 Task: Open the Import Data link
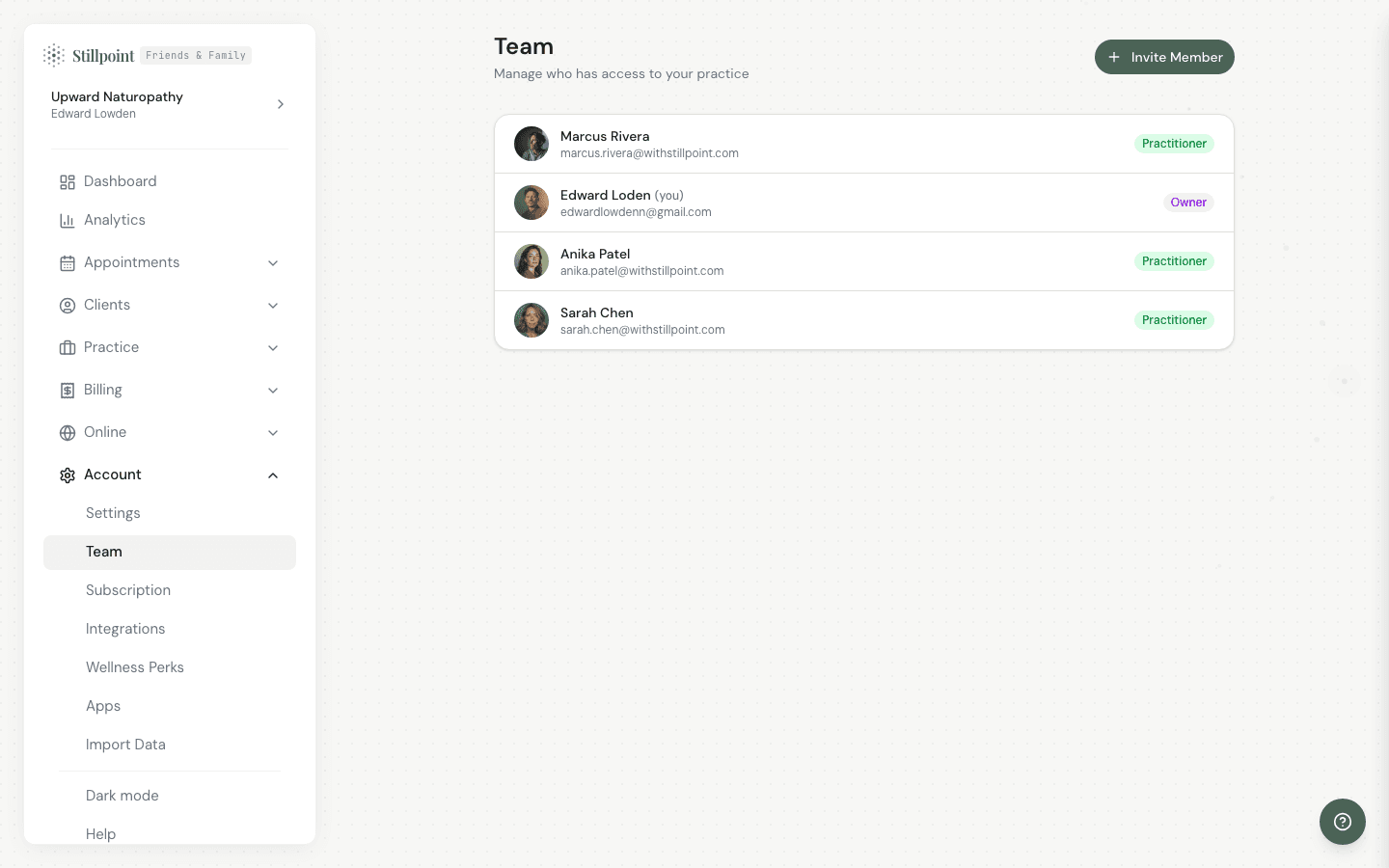pyautogui.click(x=125, y=745)
